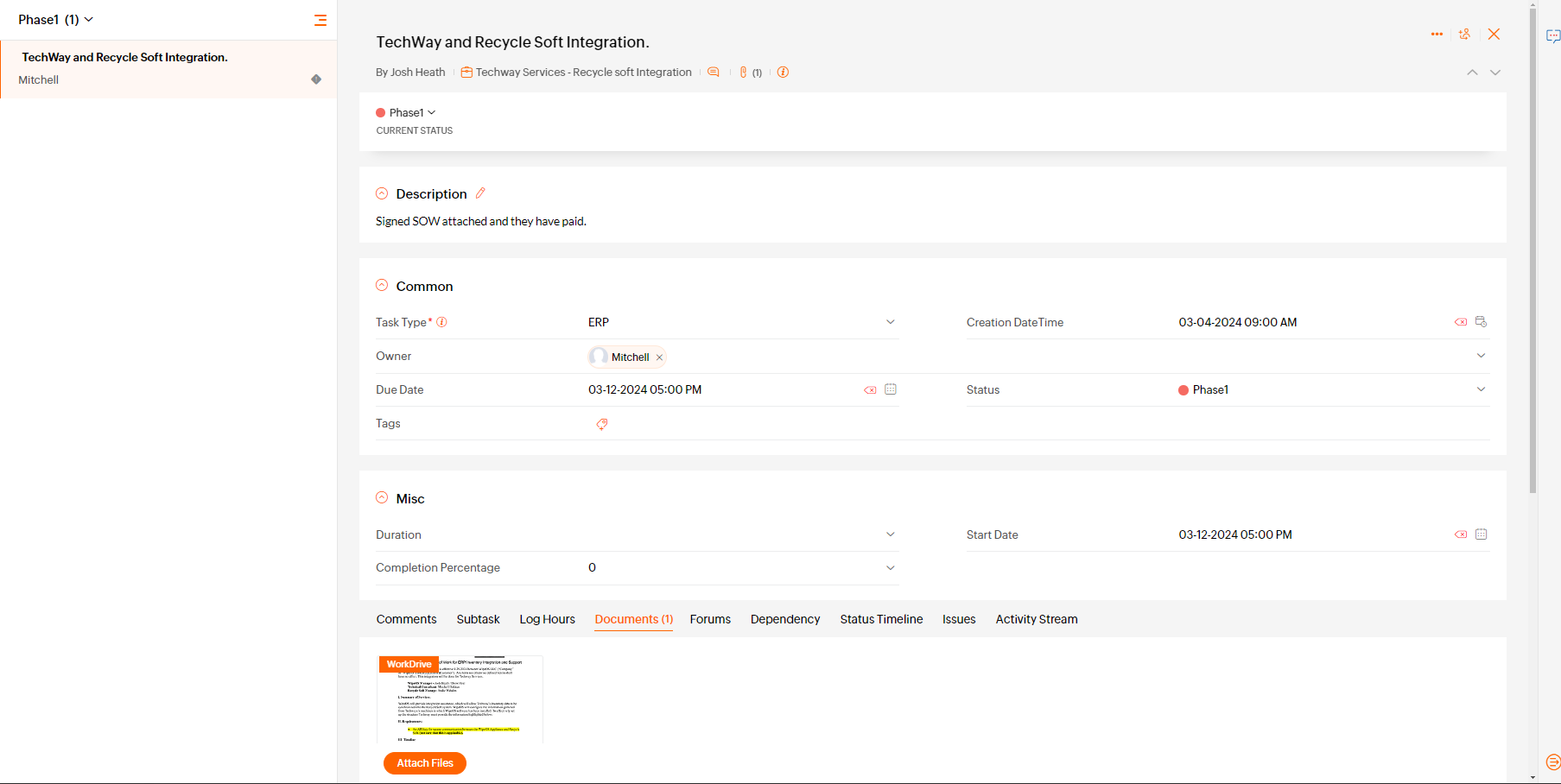Open the three-dot more options menu
Image resolution: width=1561 pixels, height=784 pixels.
1437,35
